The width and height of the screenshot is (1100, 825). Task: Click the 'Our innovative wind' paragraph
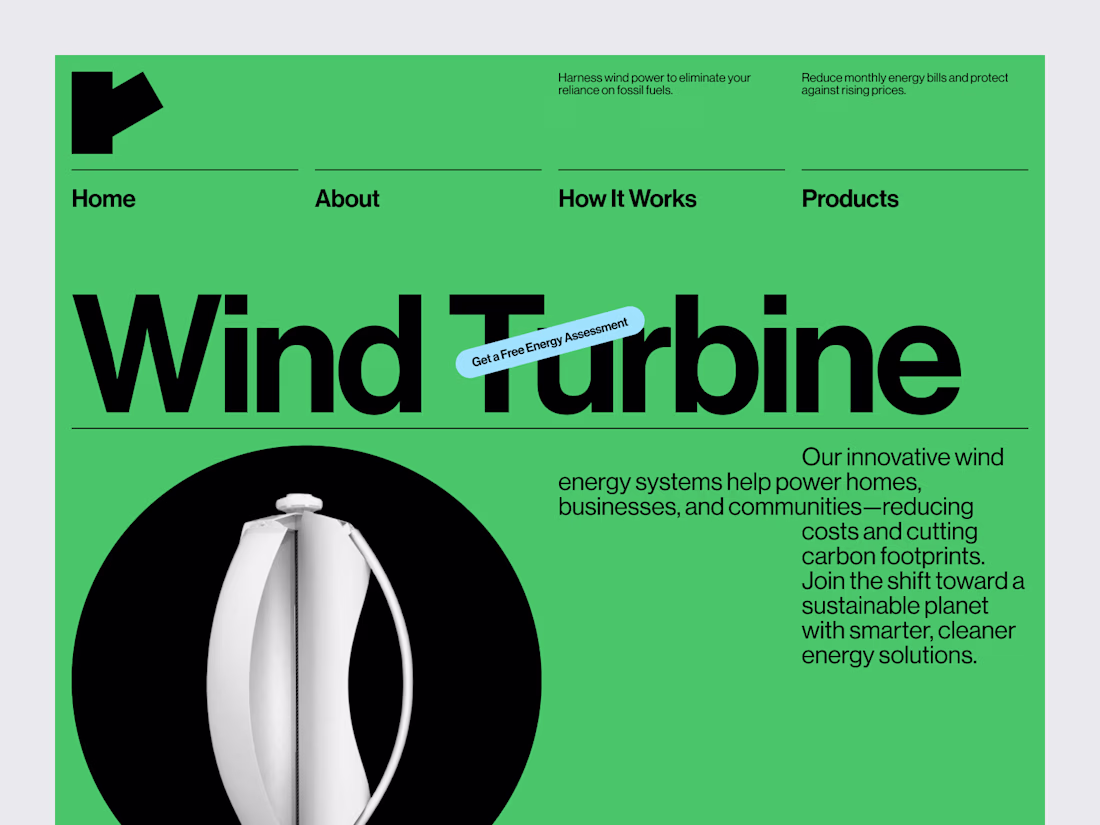click(x=791, y=556)
